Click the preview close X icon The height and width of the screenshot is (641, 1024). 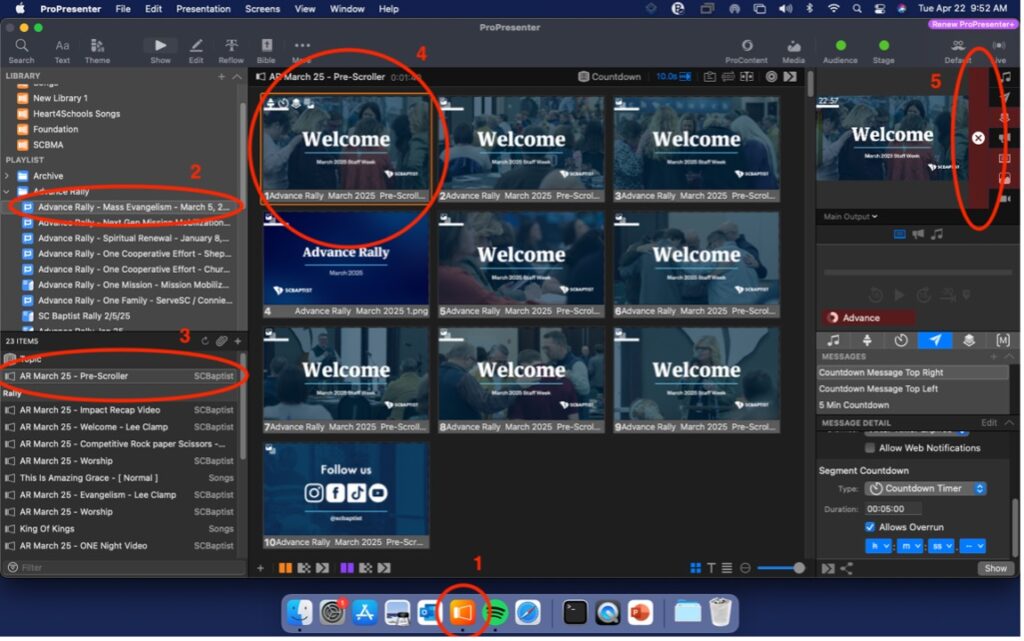978,138
